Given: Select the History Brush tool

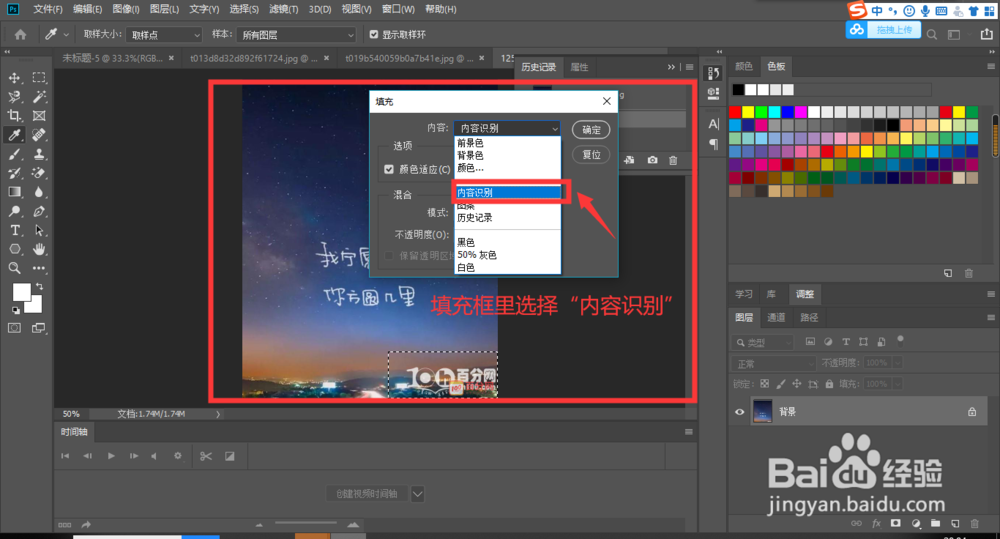Looking at the screenshot, I should [14, 173].
